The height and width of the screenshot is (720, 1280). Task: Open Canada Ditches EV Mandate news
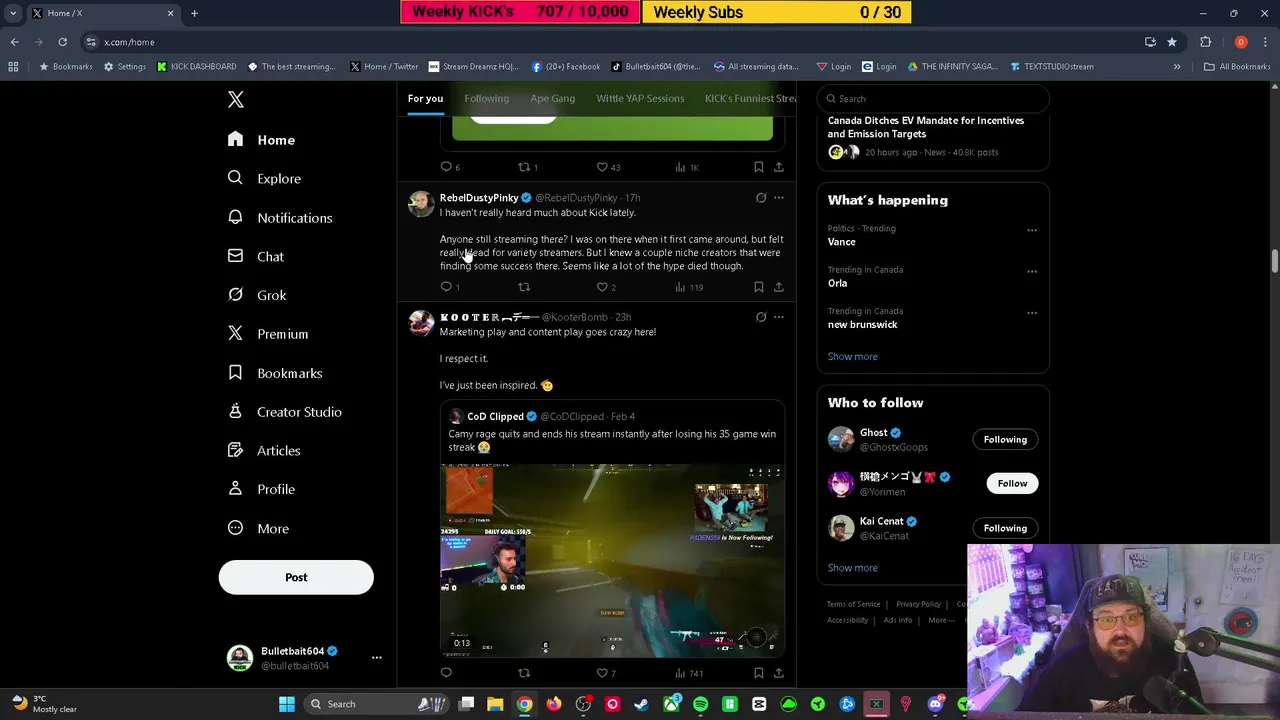tap(926, 127)
